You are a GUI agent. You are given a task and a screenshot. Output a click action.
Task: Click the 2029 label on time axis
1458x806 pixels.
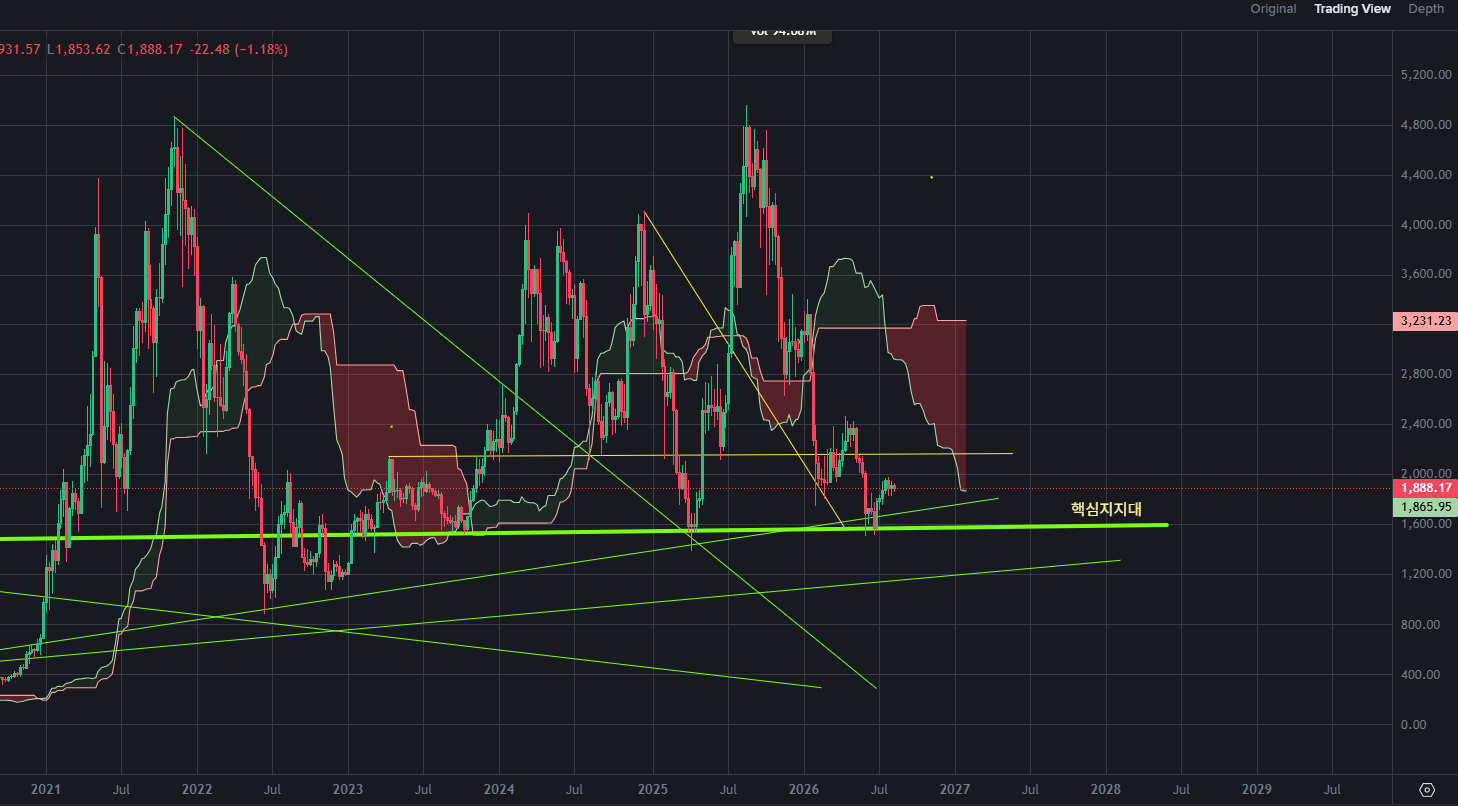1257,788
